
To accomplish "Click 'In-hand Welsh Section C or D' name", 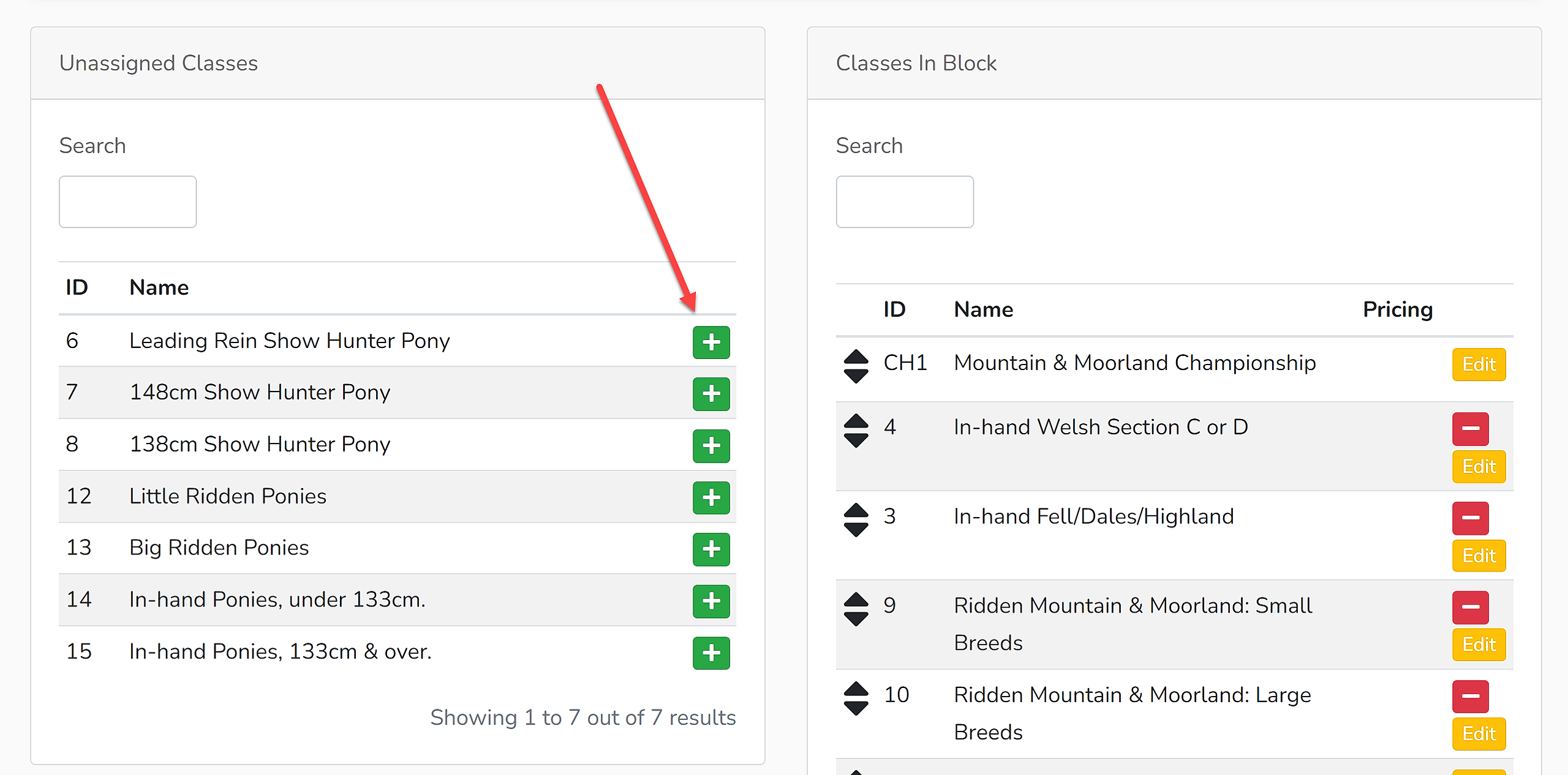I will [x=1101, y=427].
